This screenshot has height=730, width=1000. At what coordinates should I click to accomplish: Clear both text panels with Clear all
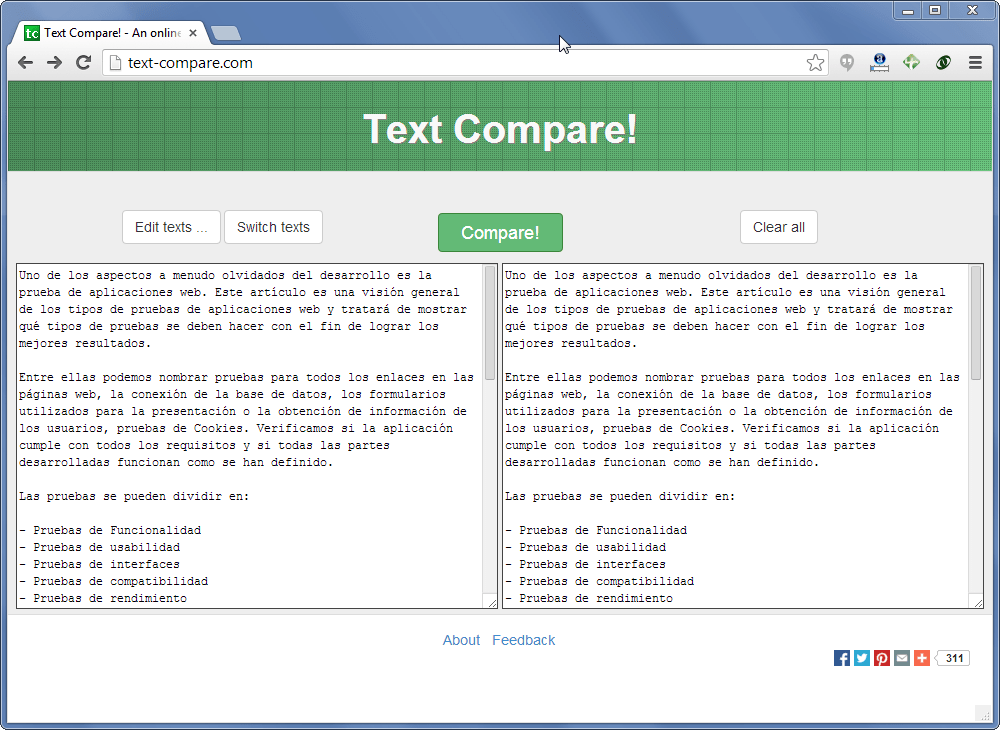(x=778, y=227)
